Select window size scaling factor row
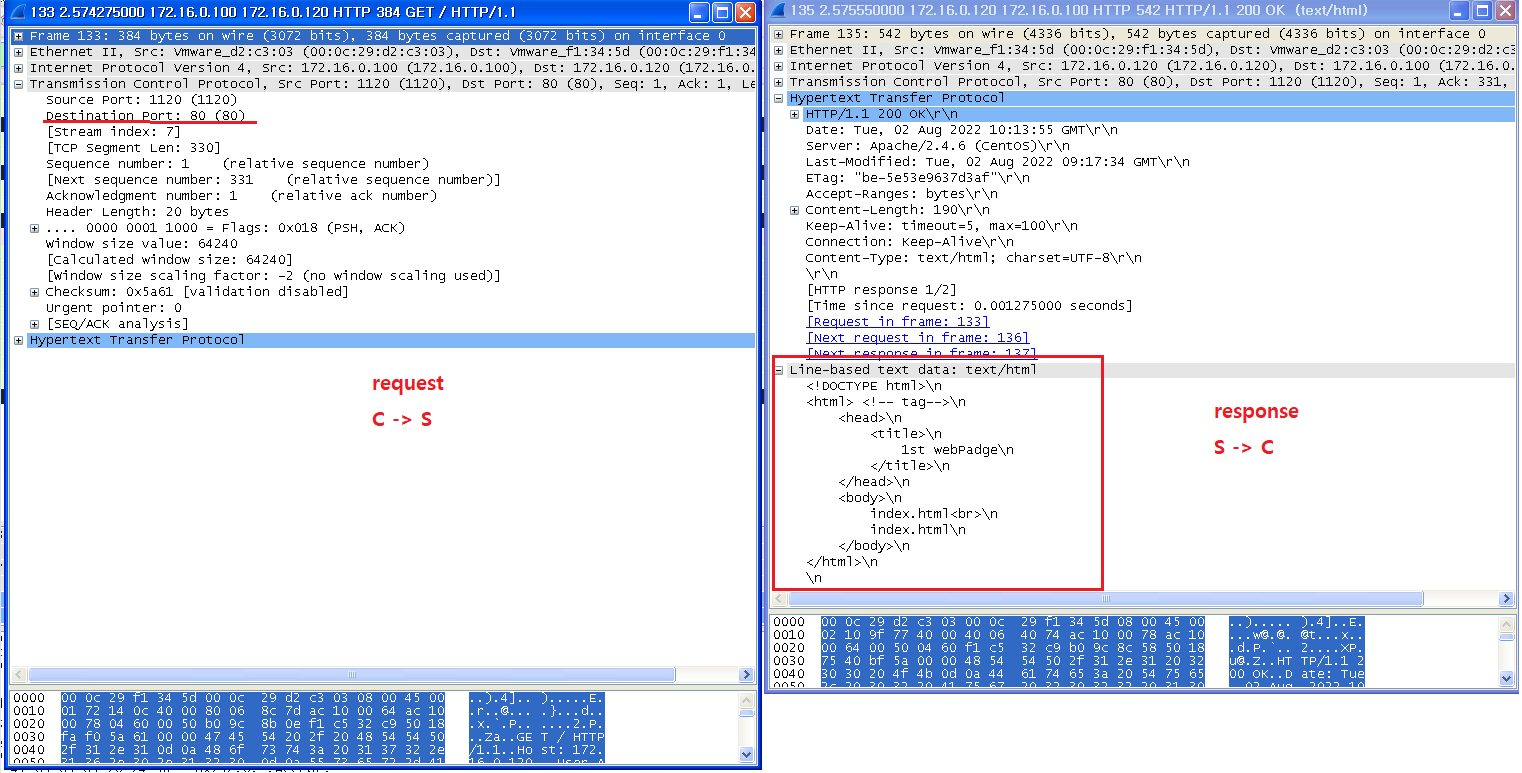1522x773 pixels. point(273,276)
